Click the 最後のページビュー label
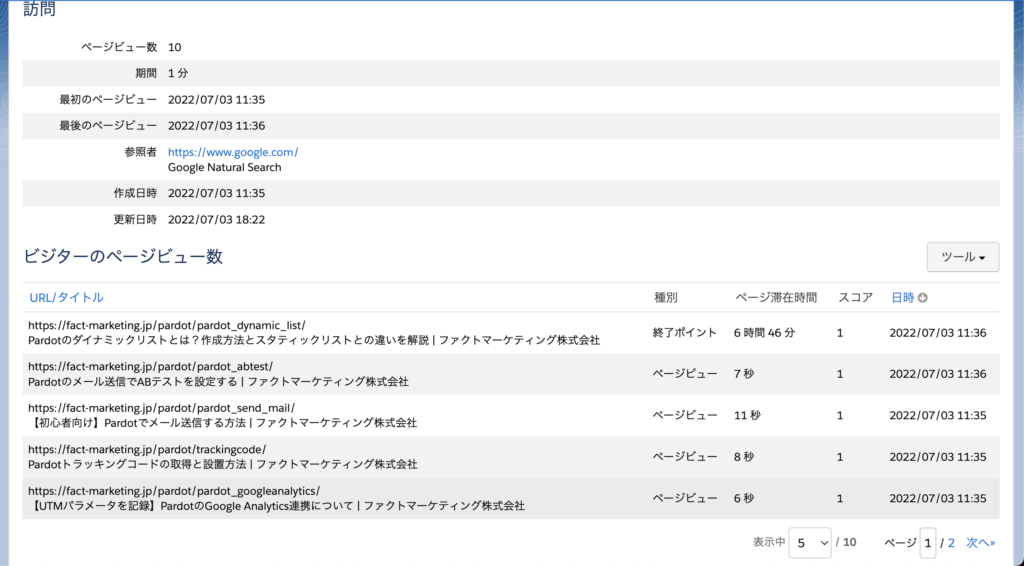This screenshot has width=1024, height=566. pos(108,125)
